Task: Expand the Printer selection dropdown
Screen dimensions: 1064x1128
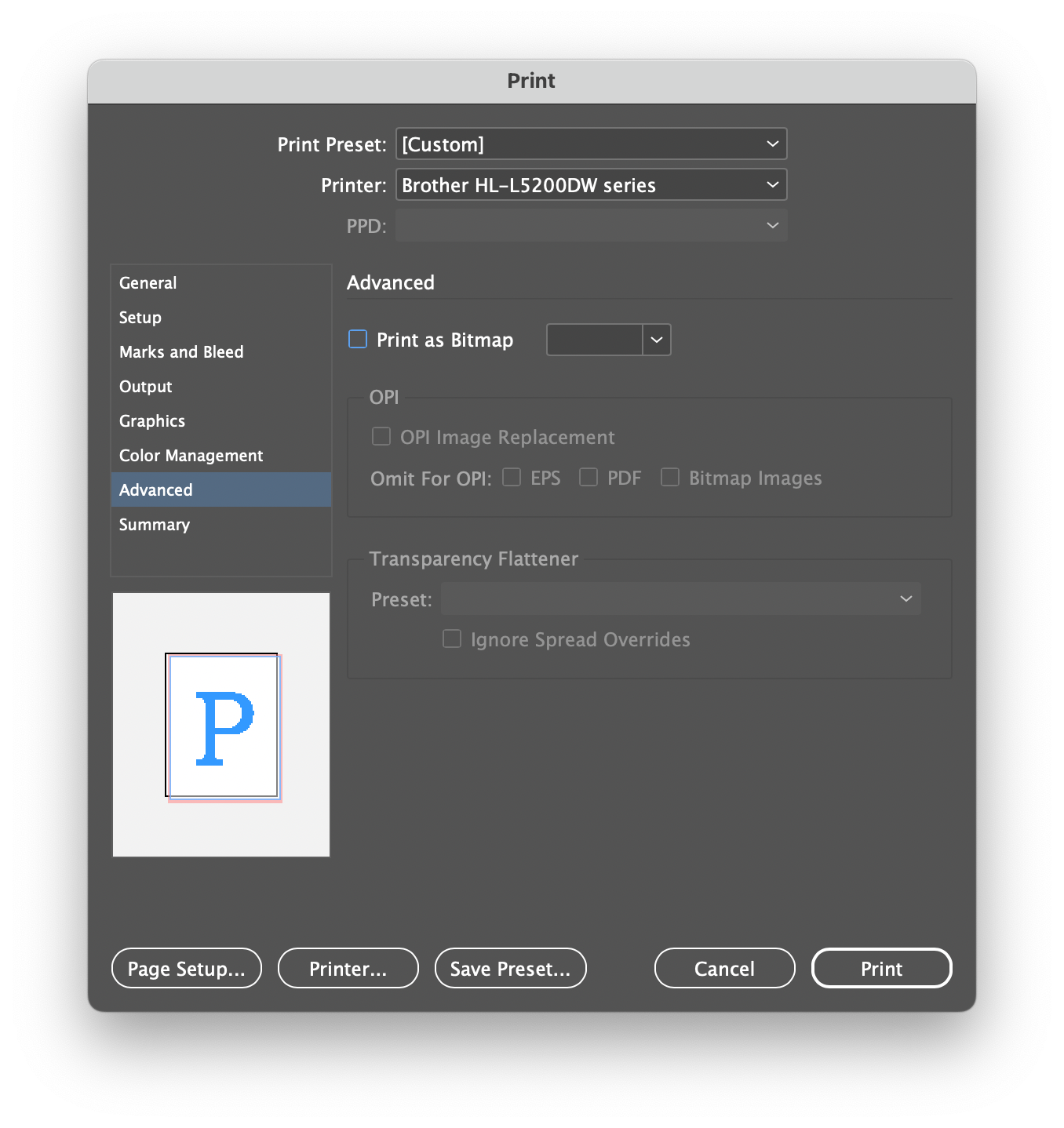Action: [591, 185]
